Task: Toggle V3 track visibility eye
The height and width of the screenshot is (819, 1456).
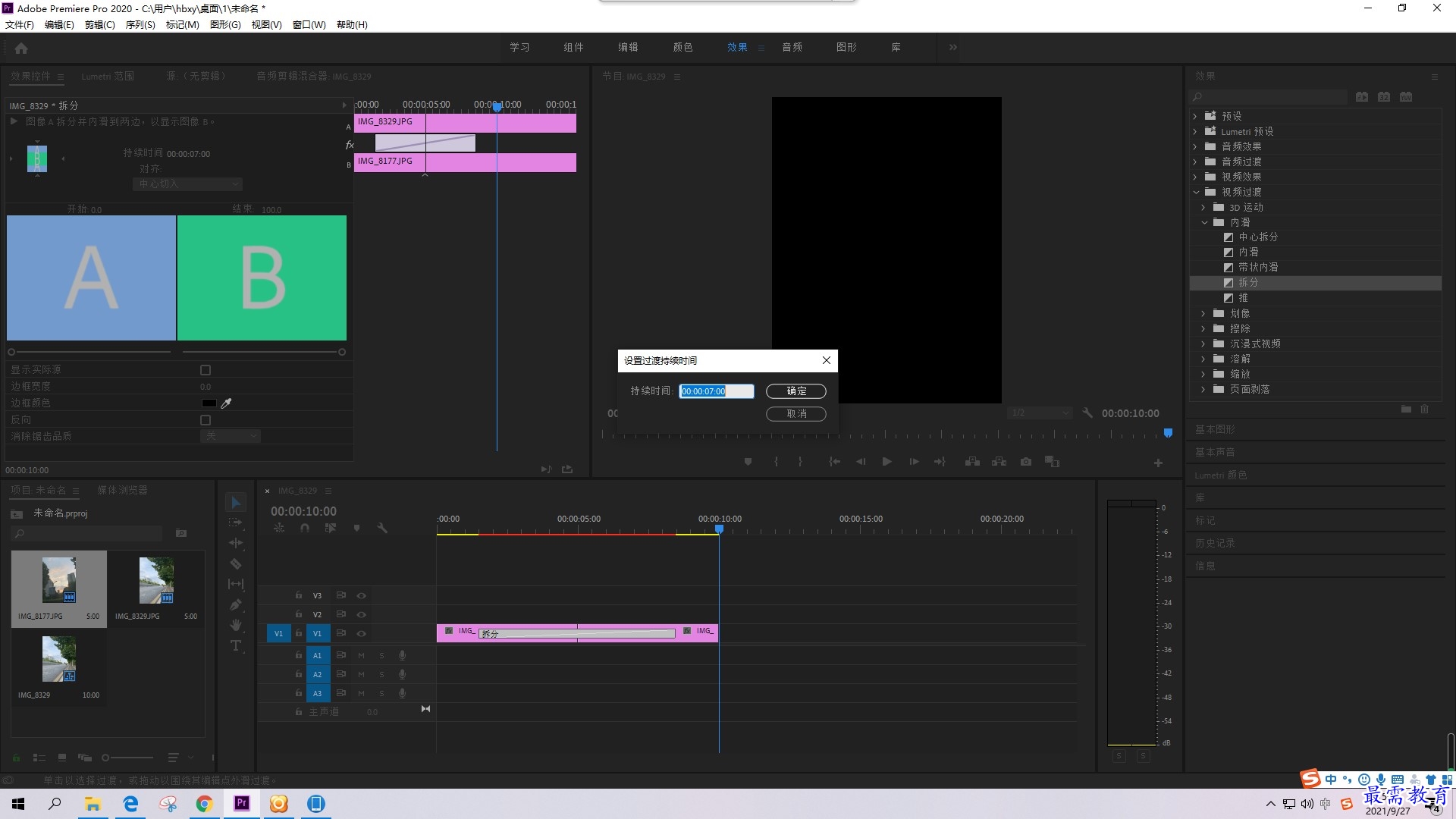Action: click(x=362, y=596)
